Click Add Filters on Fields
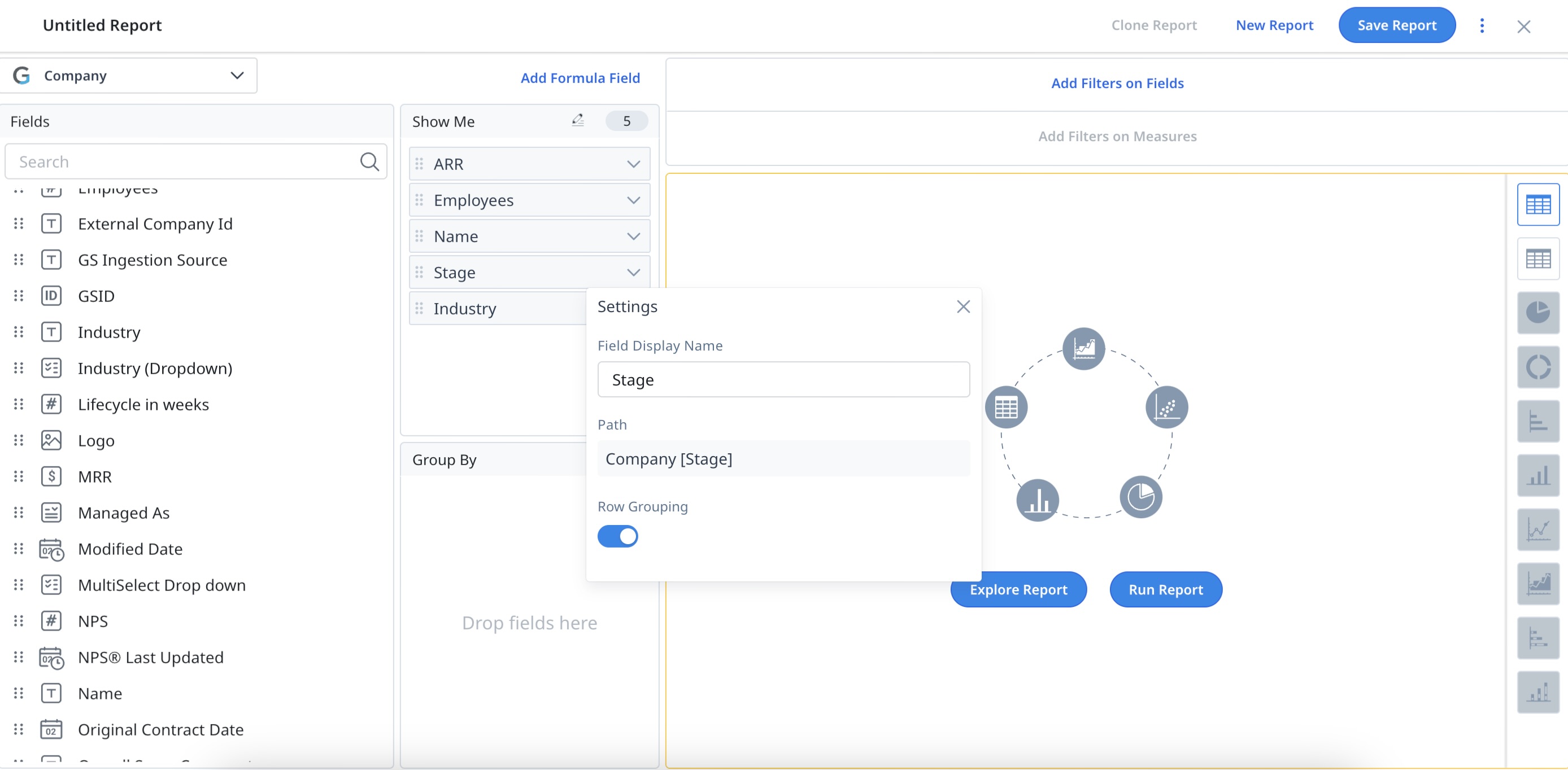1568x770 pixels. point(1117,84)
